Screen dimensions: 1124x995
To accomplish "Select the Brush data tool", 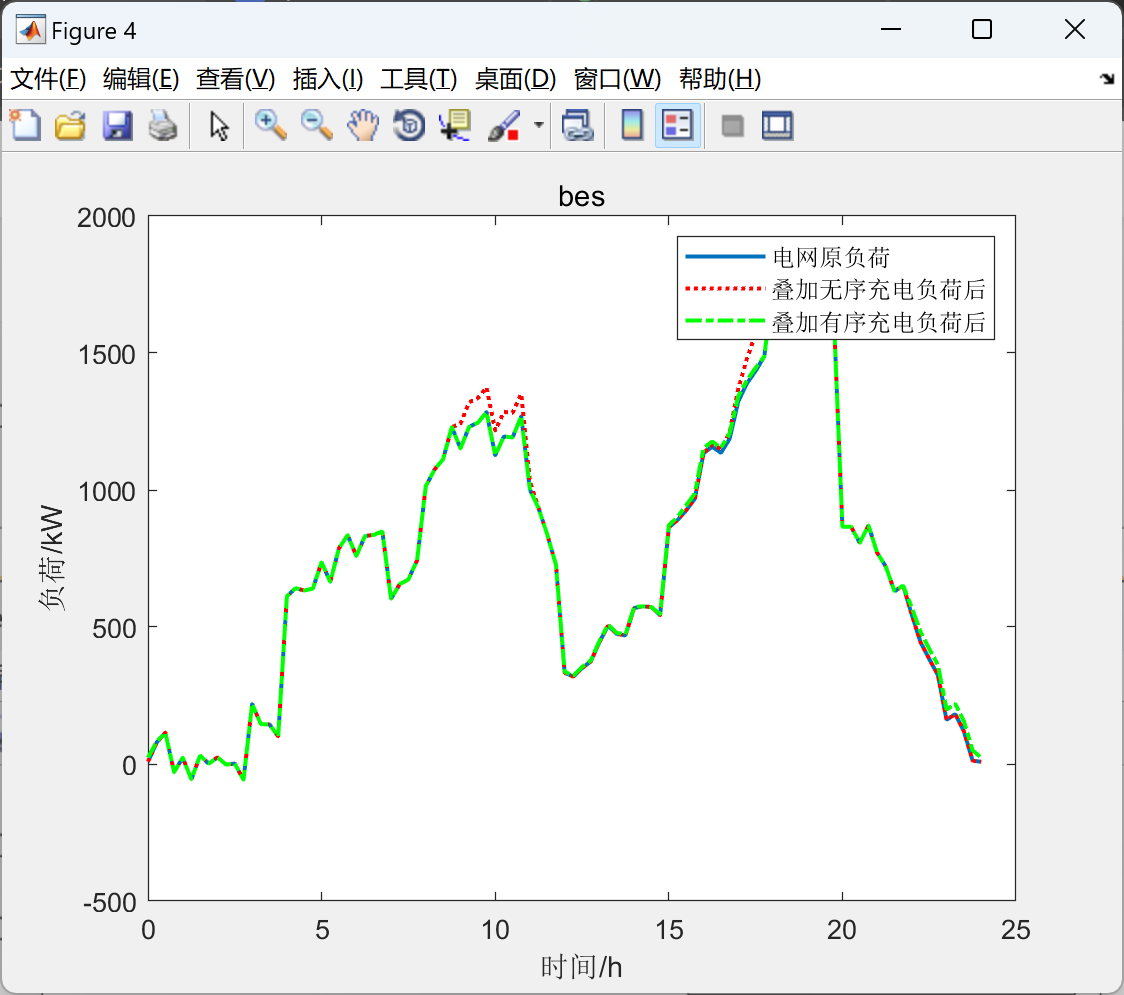I will tap(504, 126).
